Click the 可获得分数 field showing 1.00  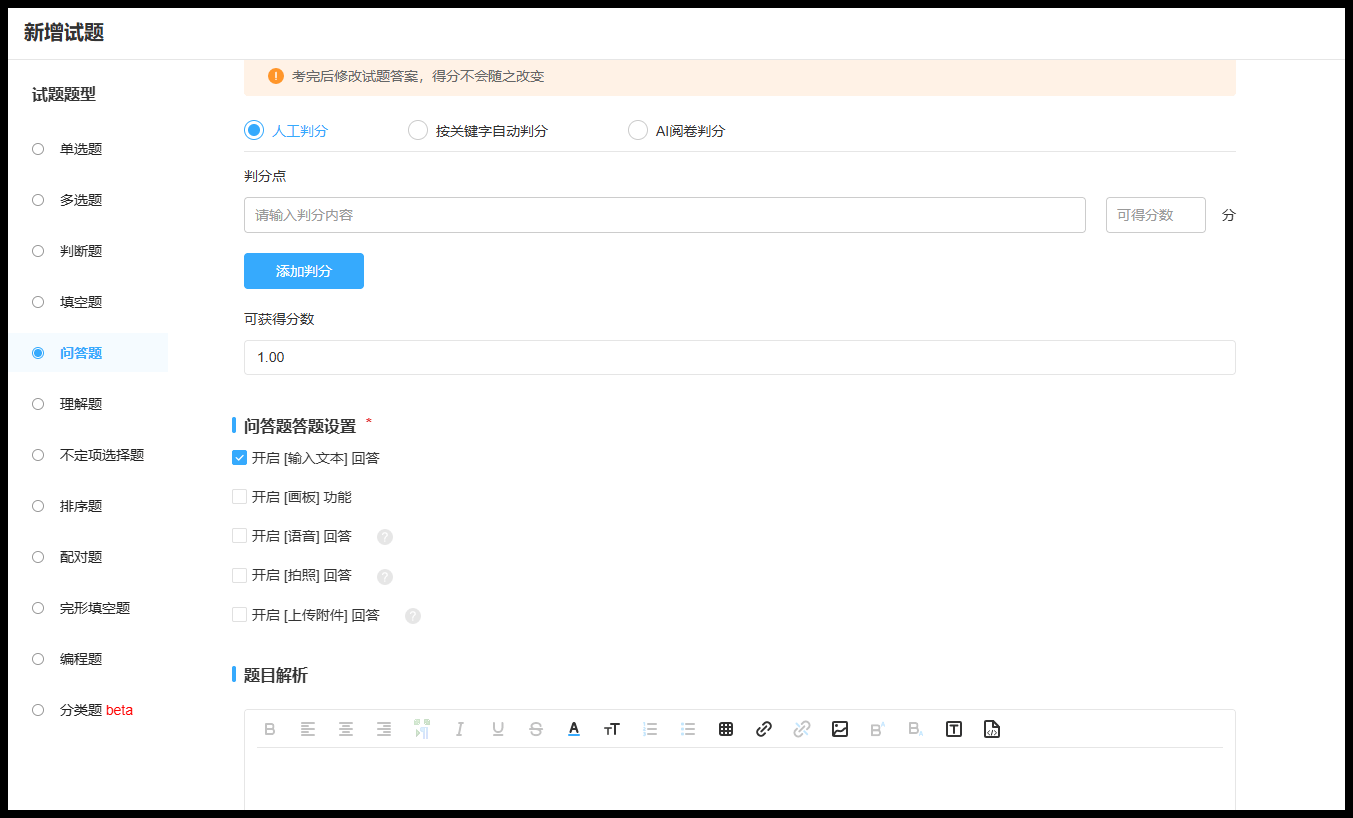pos(740,357)
